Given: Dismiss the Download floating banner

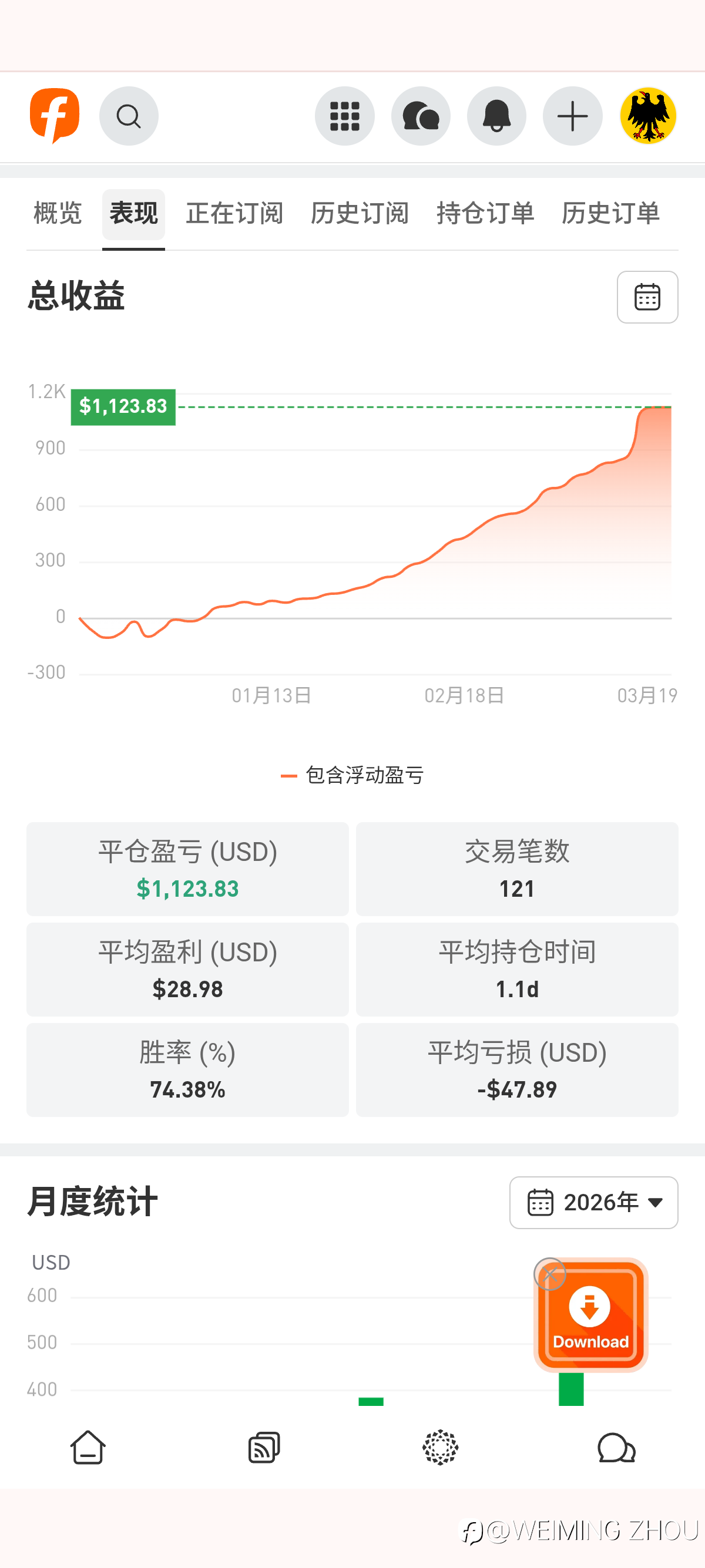Looking at the screenshot, I should coord(550,1274).
